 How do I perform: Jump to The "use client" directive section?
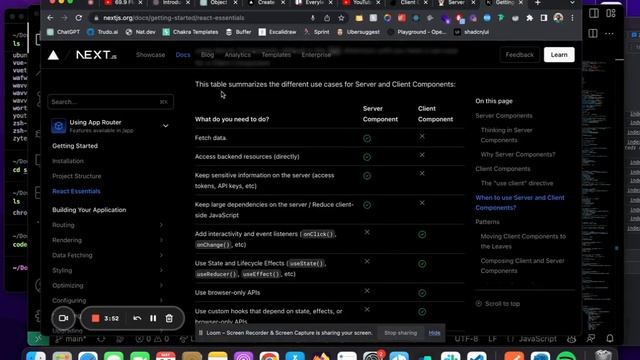(517, 183)
